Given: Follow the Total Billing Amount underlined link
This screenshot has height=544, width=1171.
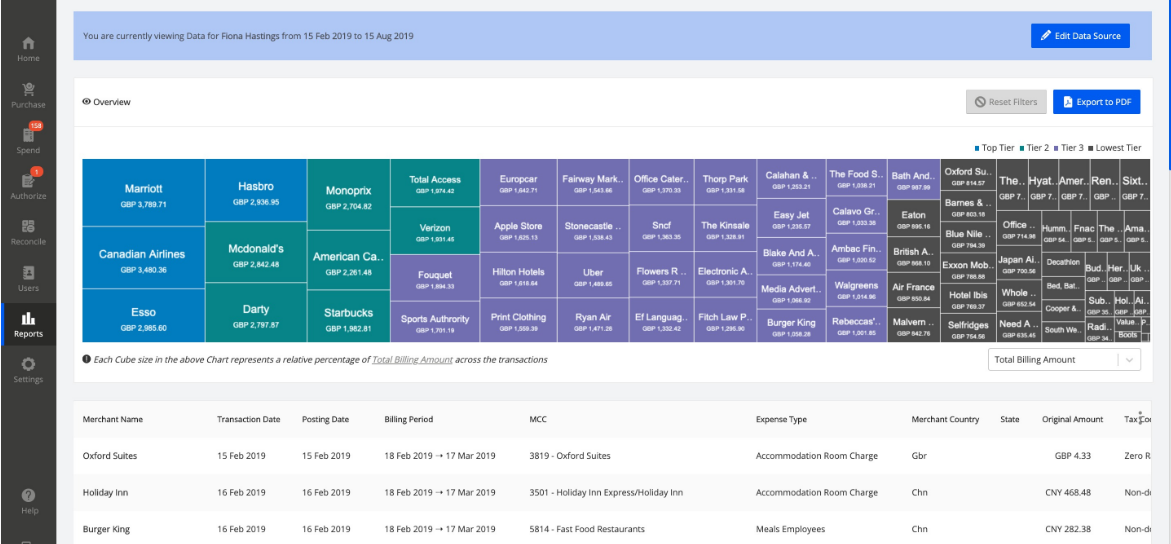Looking at the screenshot, I should point(412,359).
